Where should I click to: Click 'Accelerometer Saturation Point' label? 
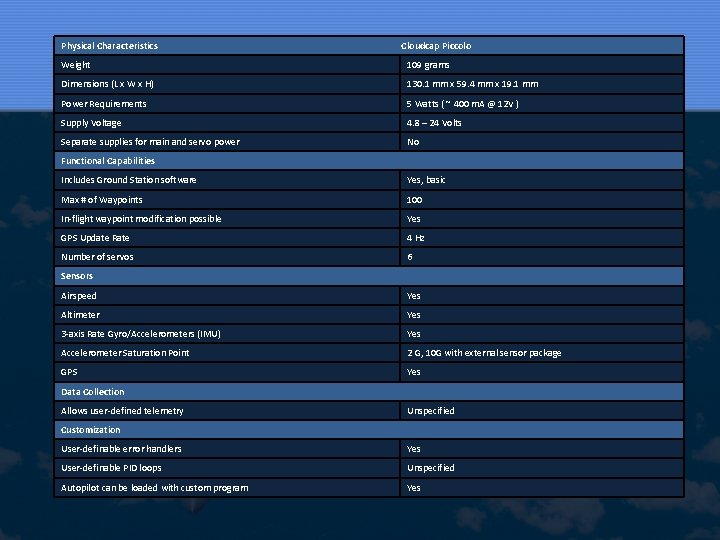(x=125, y=353)
